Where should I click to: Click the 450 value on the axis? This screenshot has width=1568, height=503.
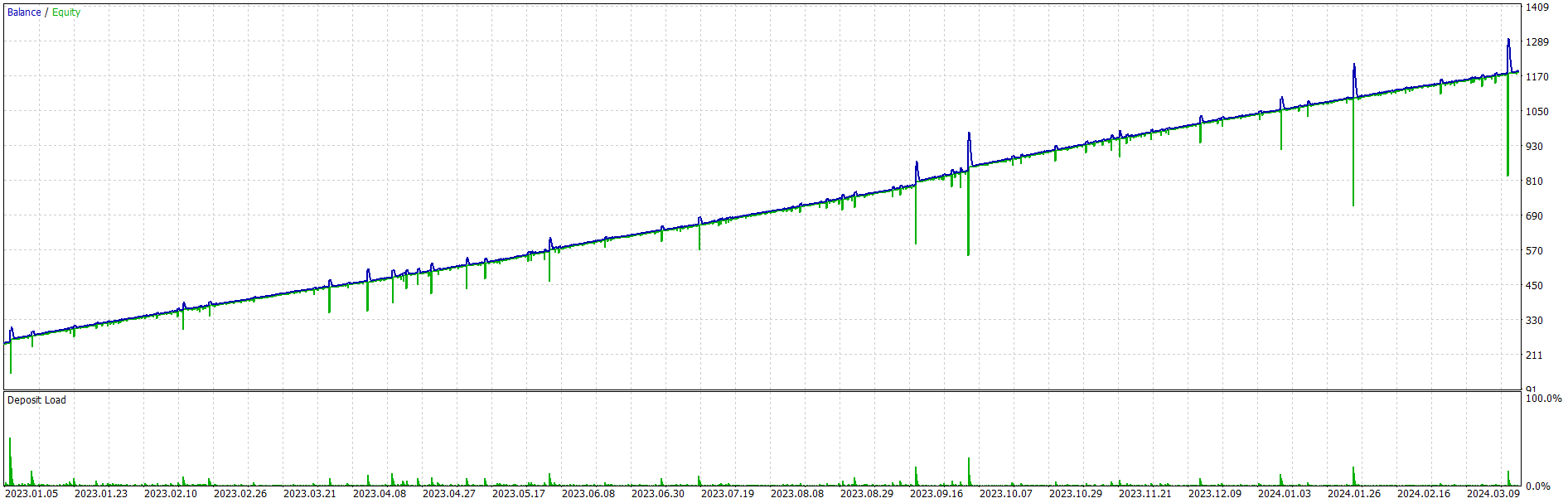pyautogui.click(x=1535, y=286)
